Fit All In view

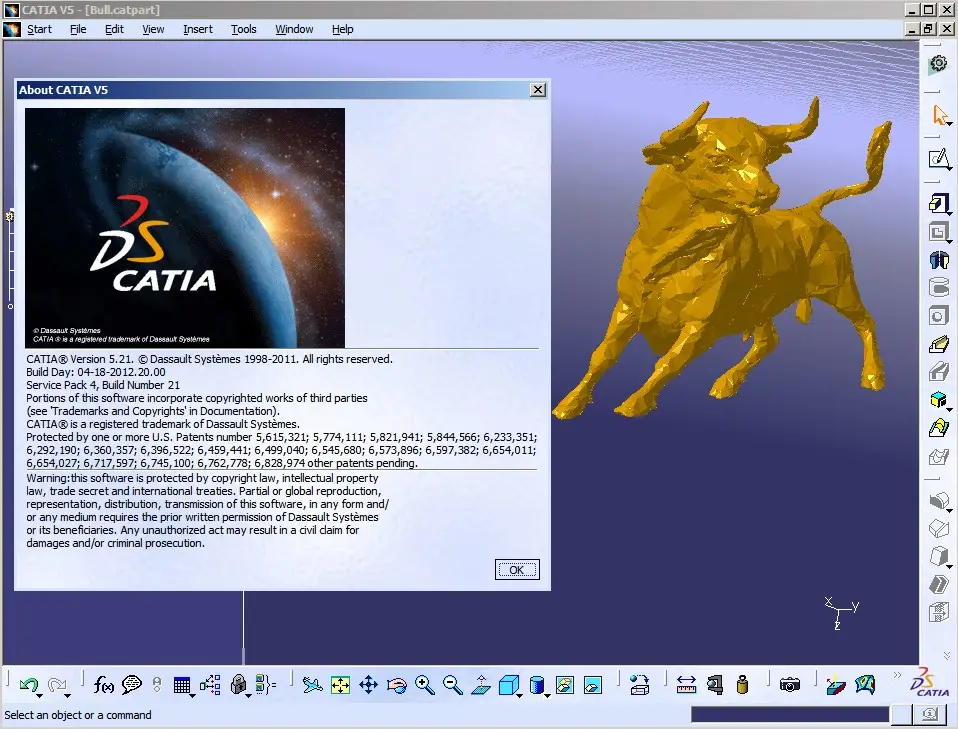pyautogui.click(x=340, y=685)
